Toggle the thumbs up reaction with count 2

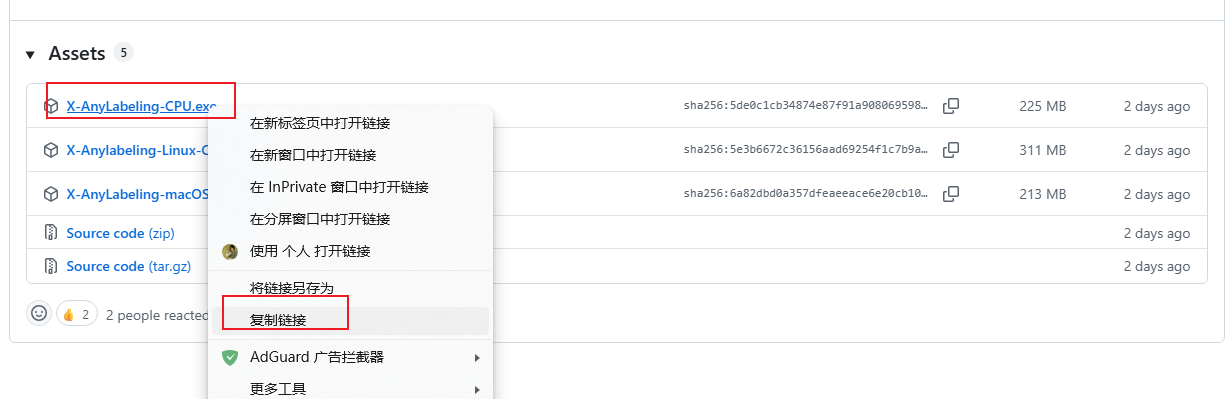coord(77,314)
